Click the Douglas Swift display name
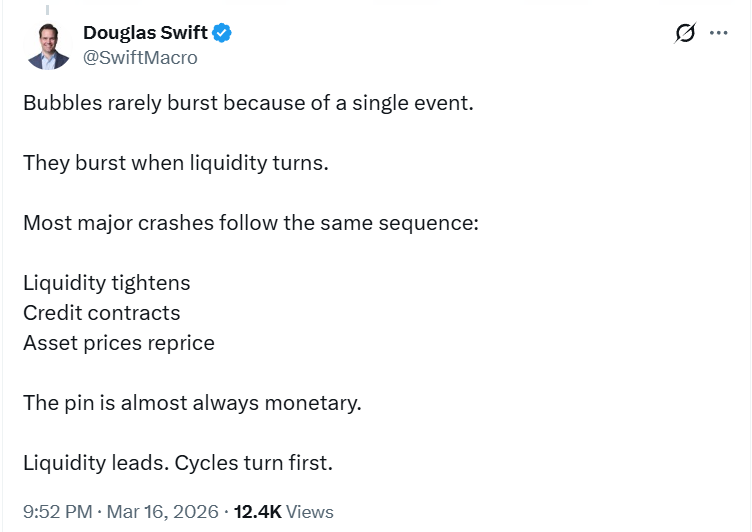 [x=145, y=34]
